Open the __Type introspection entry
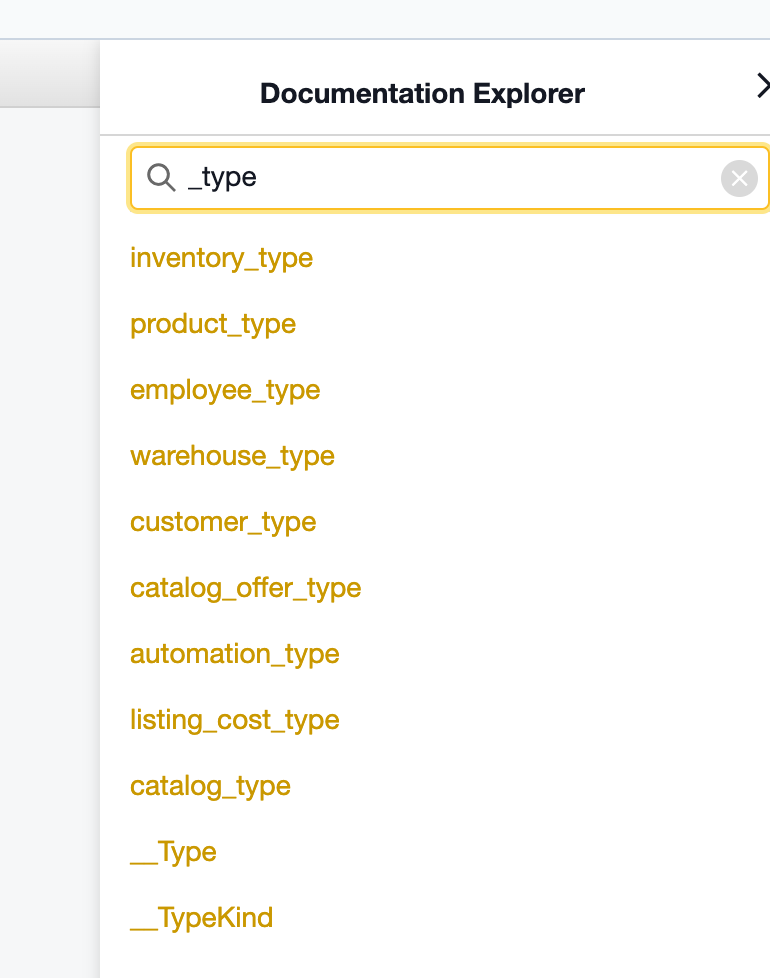This screenshot has width=770, height=978. click(x=173, y=851)
